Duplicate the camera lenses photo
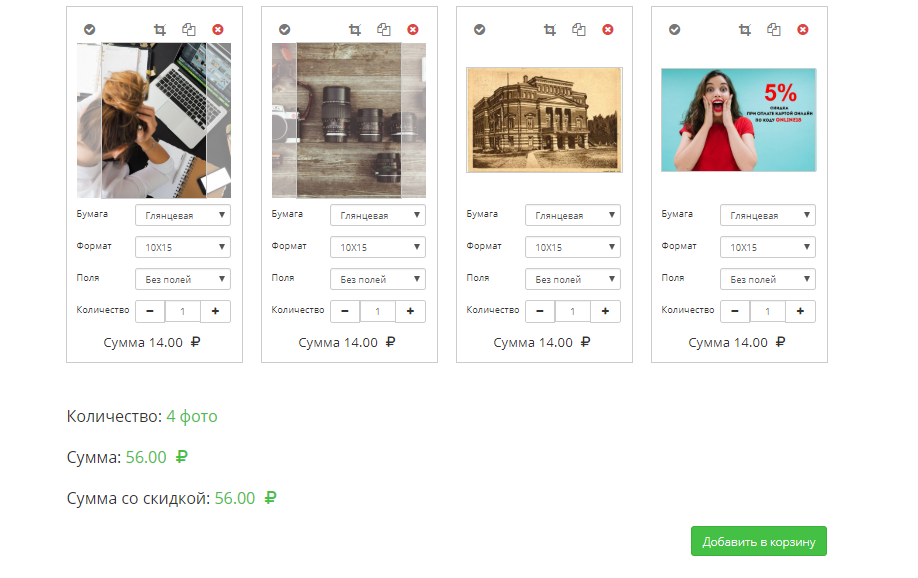Screen dimensions: 918x578 coord(383,30)
